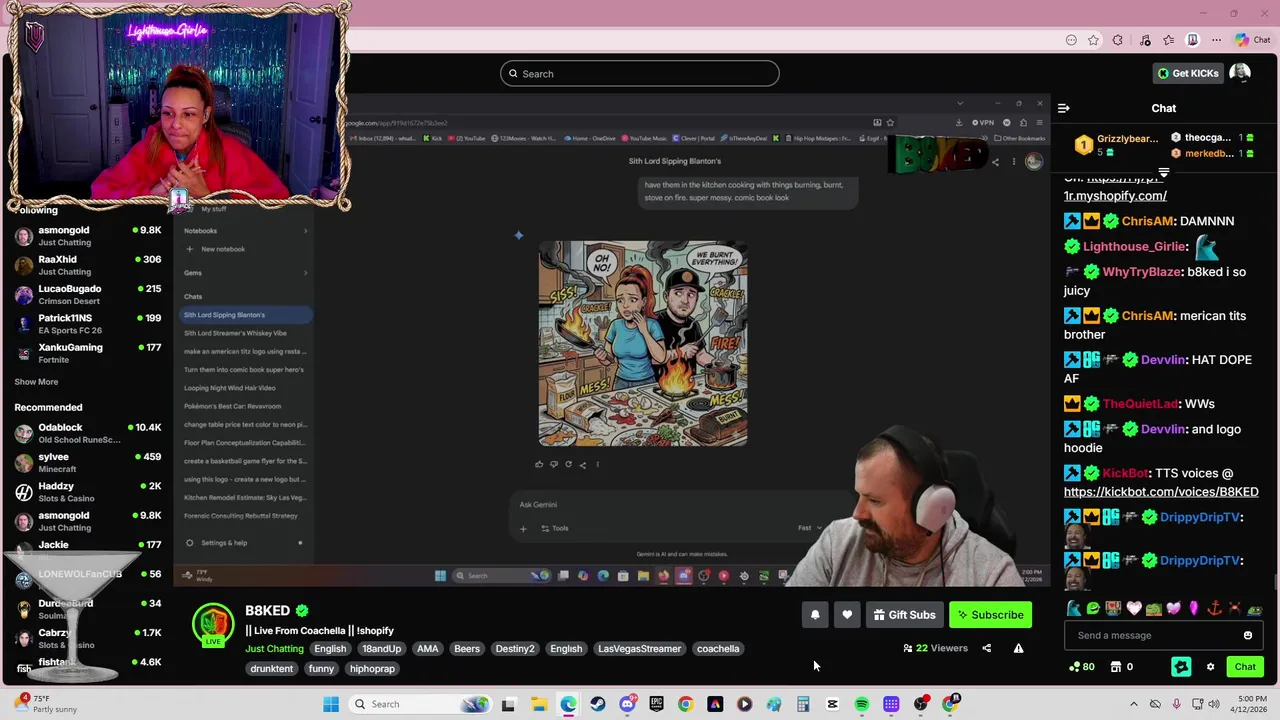Viewport: 1280px width, 720px height.
Task: Open Edge browser extensions icon
Action: [x=1118, y=40]
